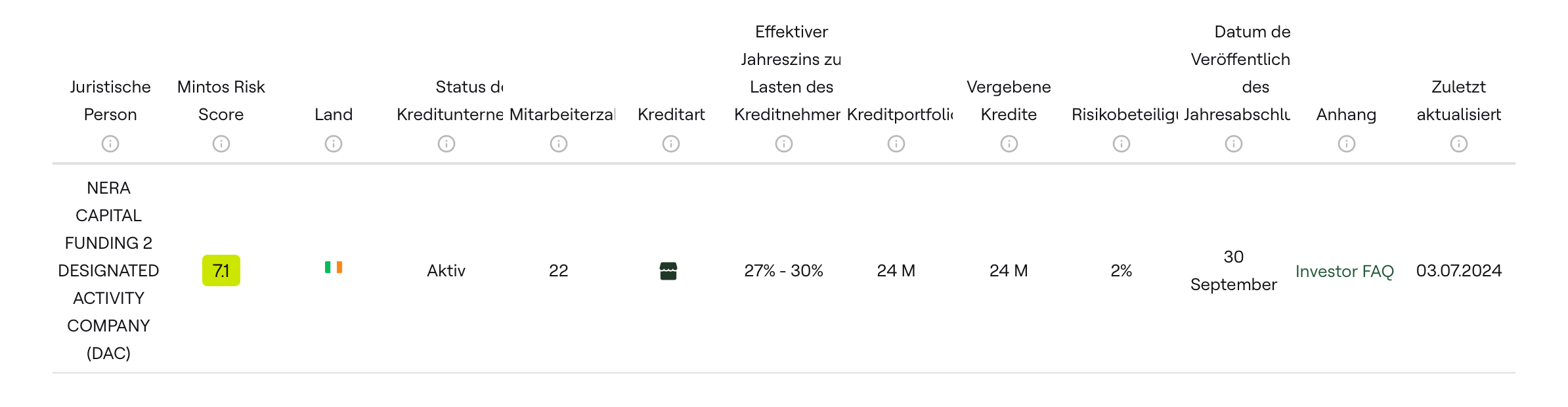The height and width of the screenshot is (407, 1568).
Task: Click info icon under Mintos Risk Score
Action: (221, 144)
